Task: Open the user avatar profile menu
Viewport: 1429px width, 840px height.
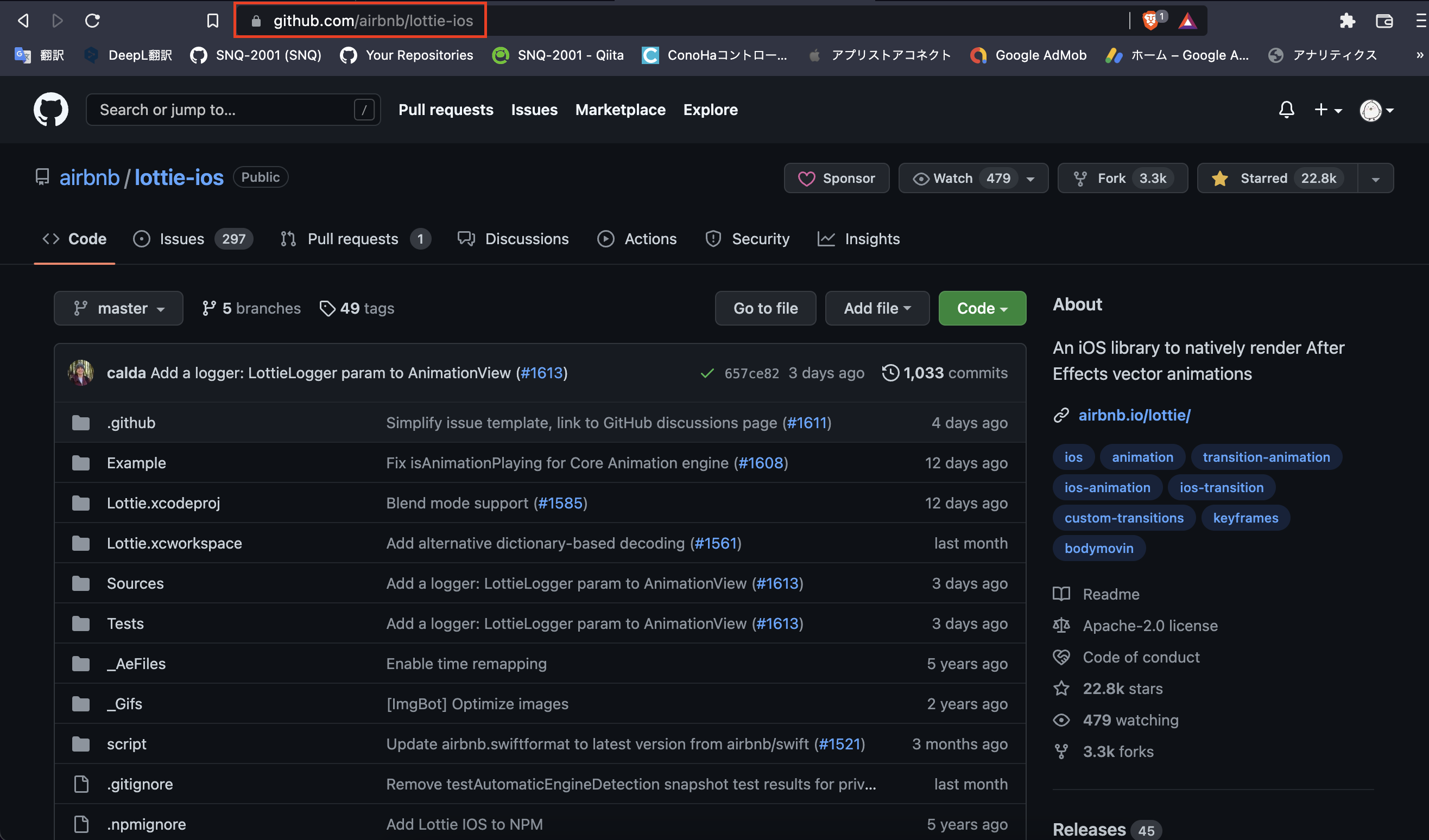Action: [1377, 111]
